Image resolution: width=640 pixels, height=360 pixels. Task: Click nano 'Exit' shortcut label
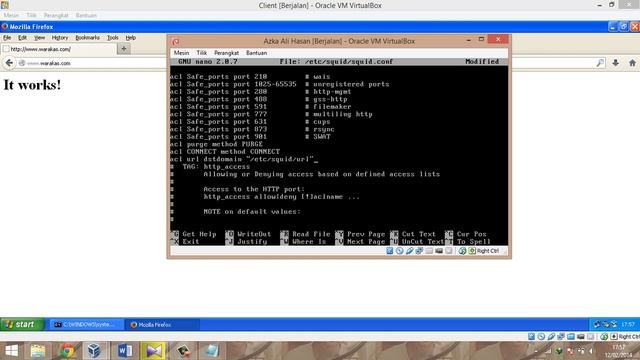coord(191,242)
